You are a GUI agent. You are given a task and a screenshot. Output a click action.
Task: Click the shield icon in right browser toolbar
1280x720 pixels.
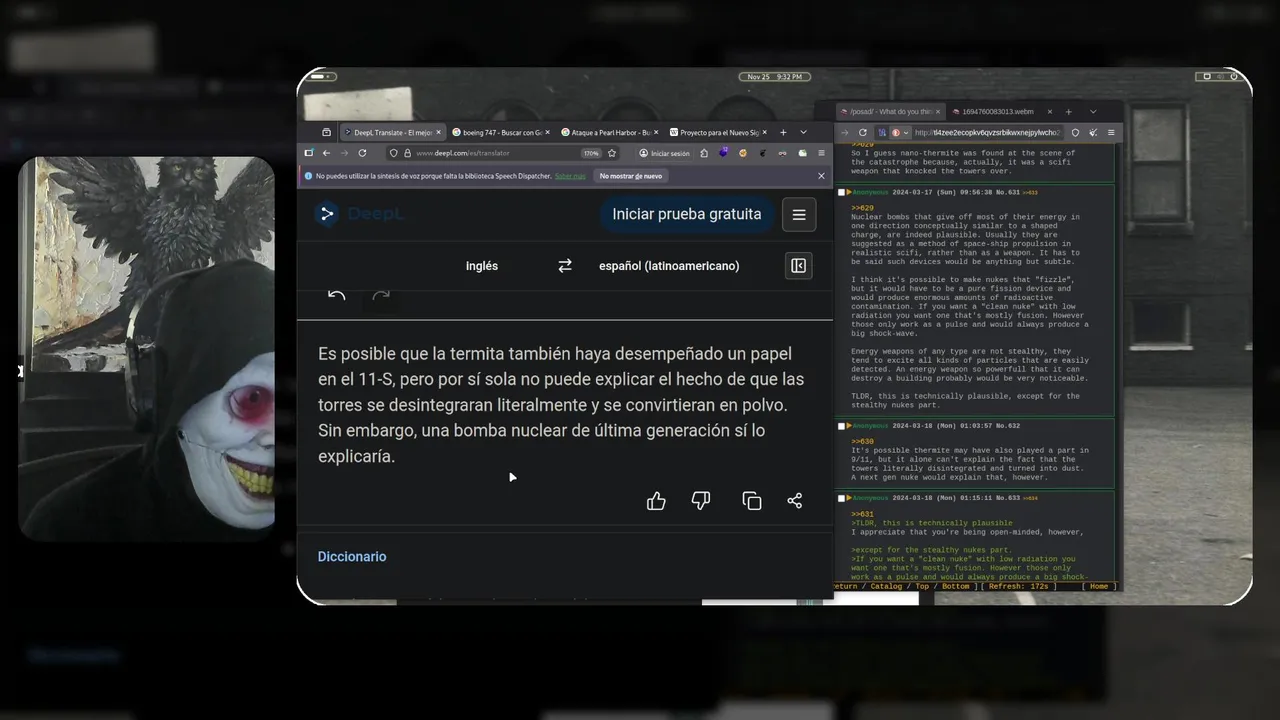(1075, 132)
